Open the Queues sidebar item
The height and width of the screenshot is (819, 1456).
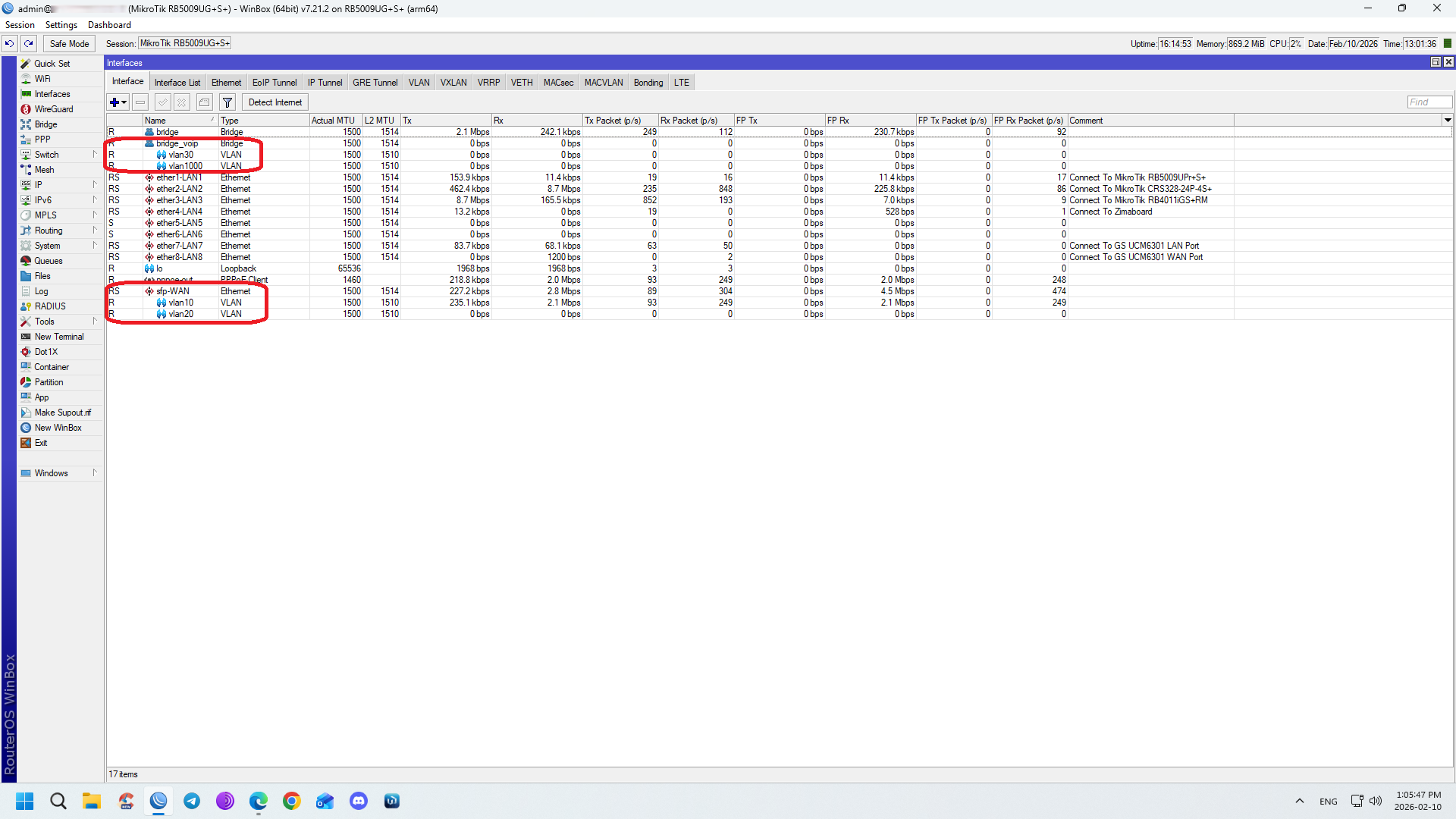coord(49,261)
